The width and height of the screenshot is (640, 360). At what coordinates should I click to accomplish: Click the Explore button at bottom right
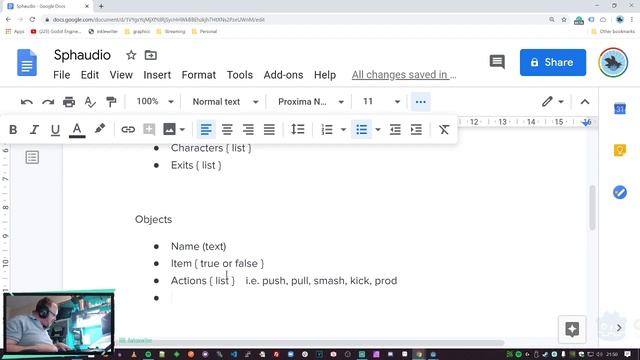pos(572,329)
